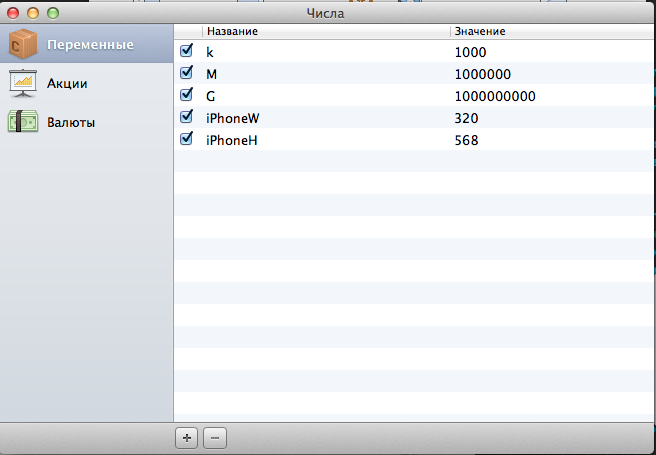Click the value 568 cell
The width and height of the screenshot is (656, 455).
tap(466, 141)
